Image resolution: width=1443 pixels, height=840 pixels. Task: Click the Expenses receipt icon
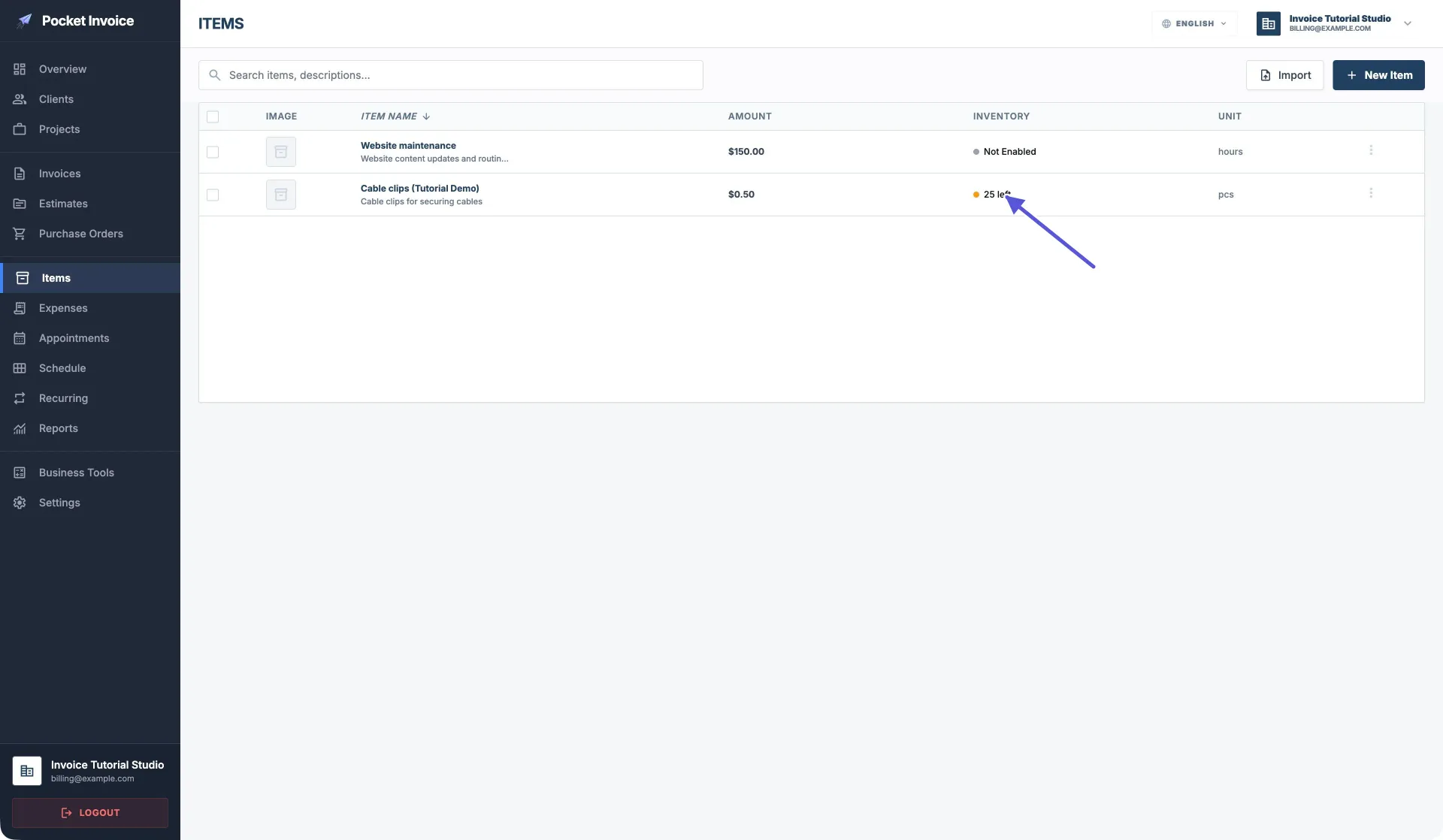(20, 308)
